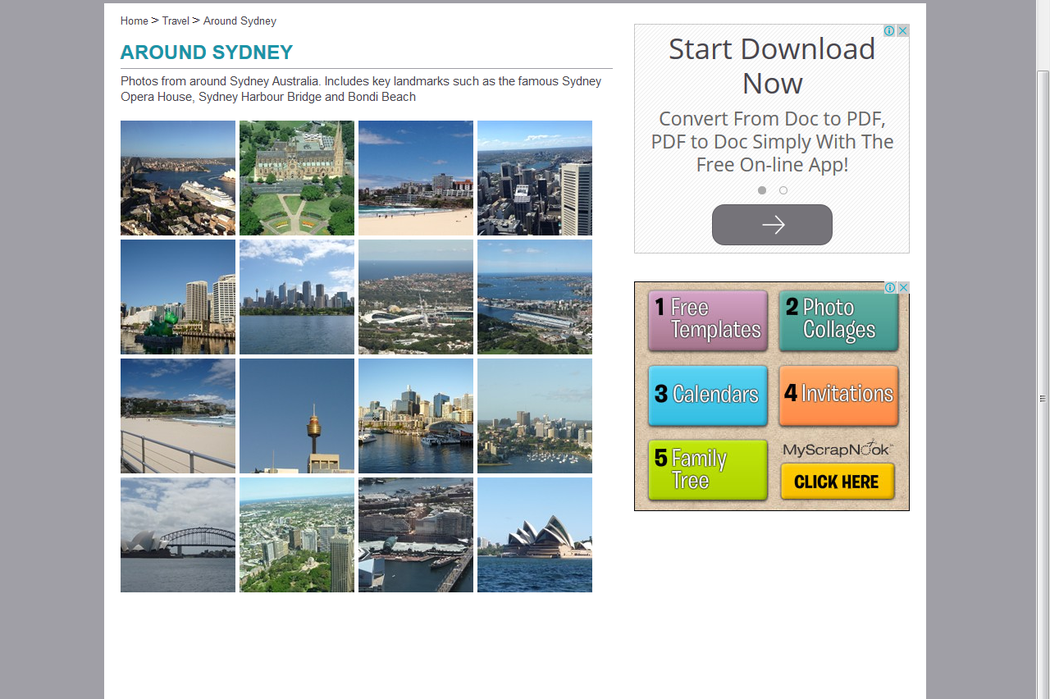The height and width of the screenshot is (699, 1050).
Task: Open ad info icon on MyScrapNook ad
Action: pyautogui.click(x=891, y=288)
